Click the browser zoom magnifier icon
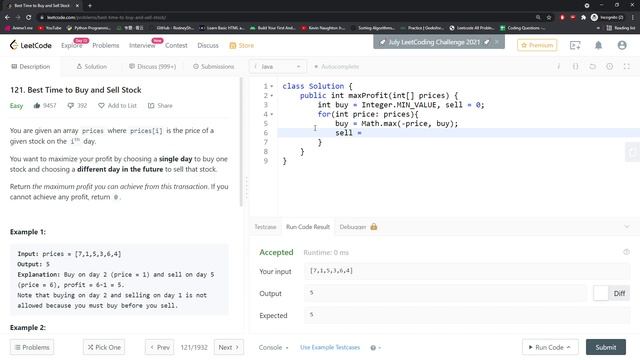The height and width of the screenshot is (360, 640). click(x=538, y=17)
